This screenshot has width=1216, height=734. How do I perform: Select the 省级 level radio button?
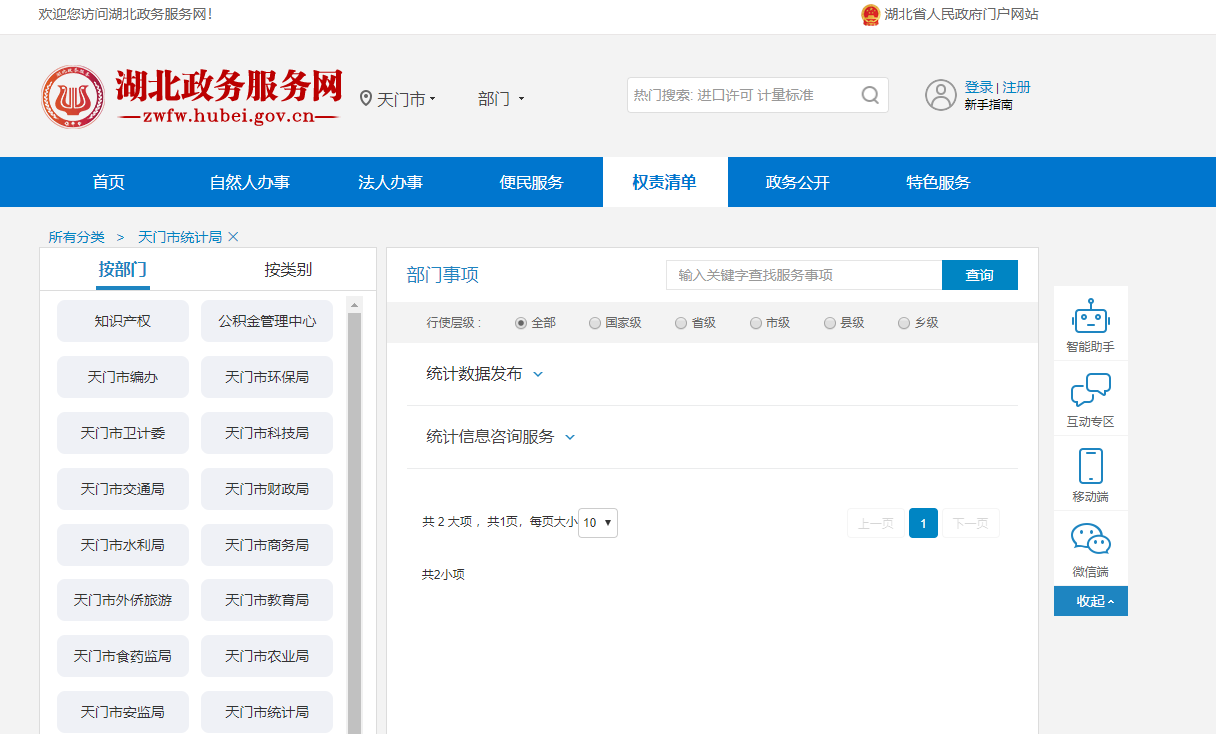pyautogui.click(x=681, y=323)
